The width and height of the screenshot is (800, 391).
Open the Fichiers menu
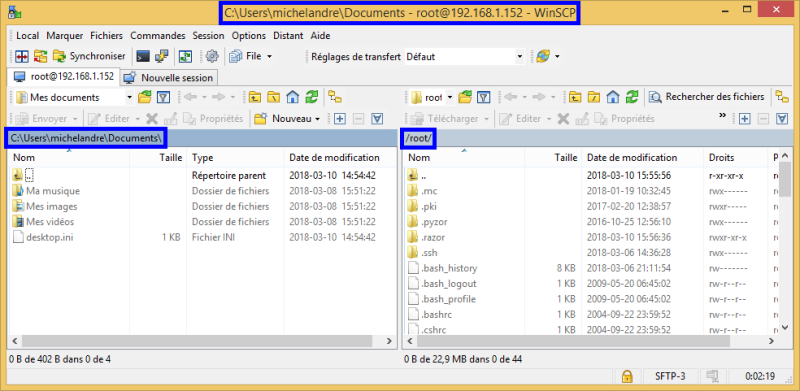[x=107, y=36]
